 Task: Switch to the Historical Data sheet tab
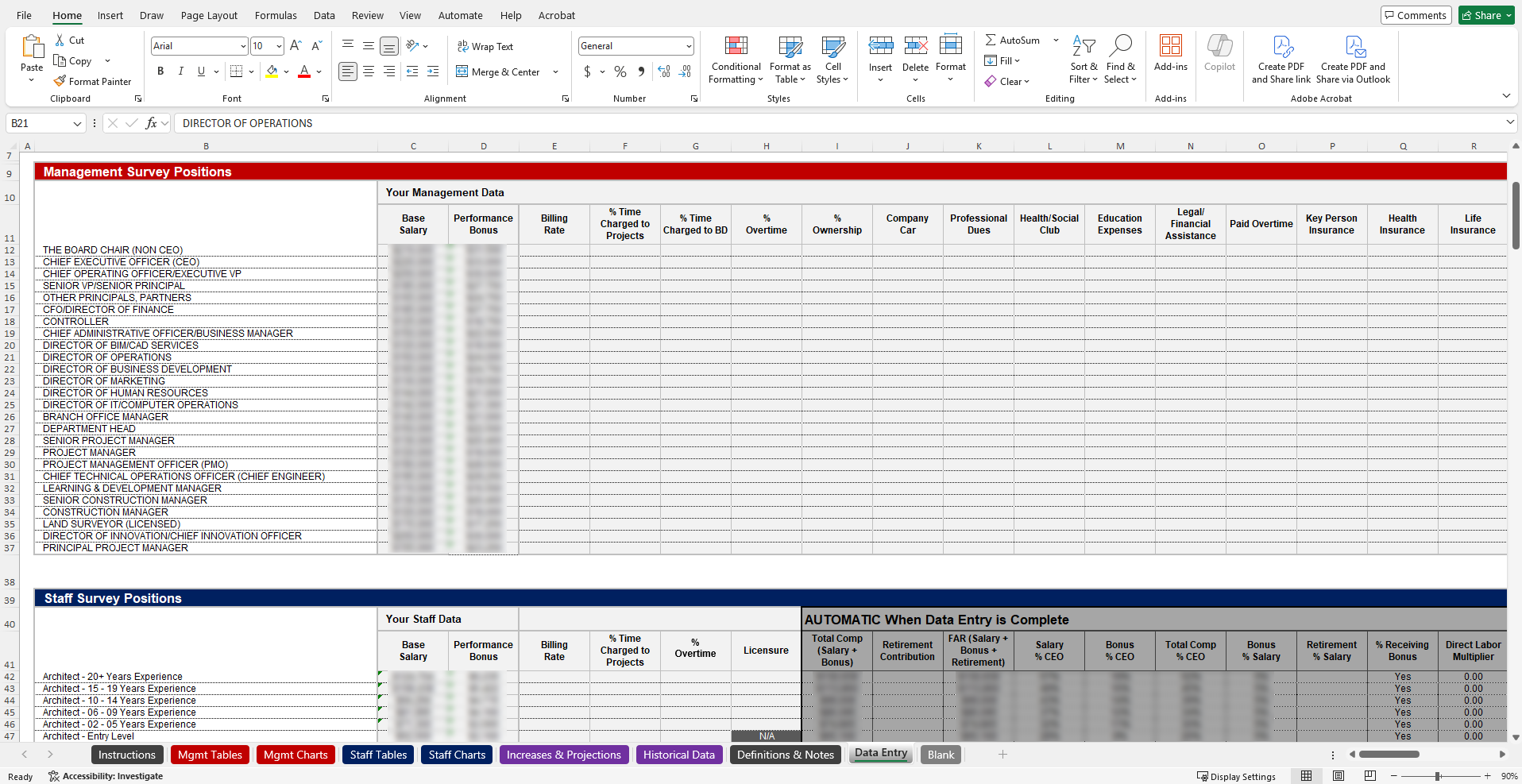click(679, 755)
